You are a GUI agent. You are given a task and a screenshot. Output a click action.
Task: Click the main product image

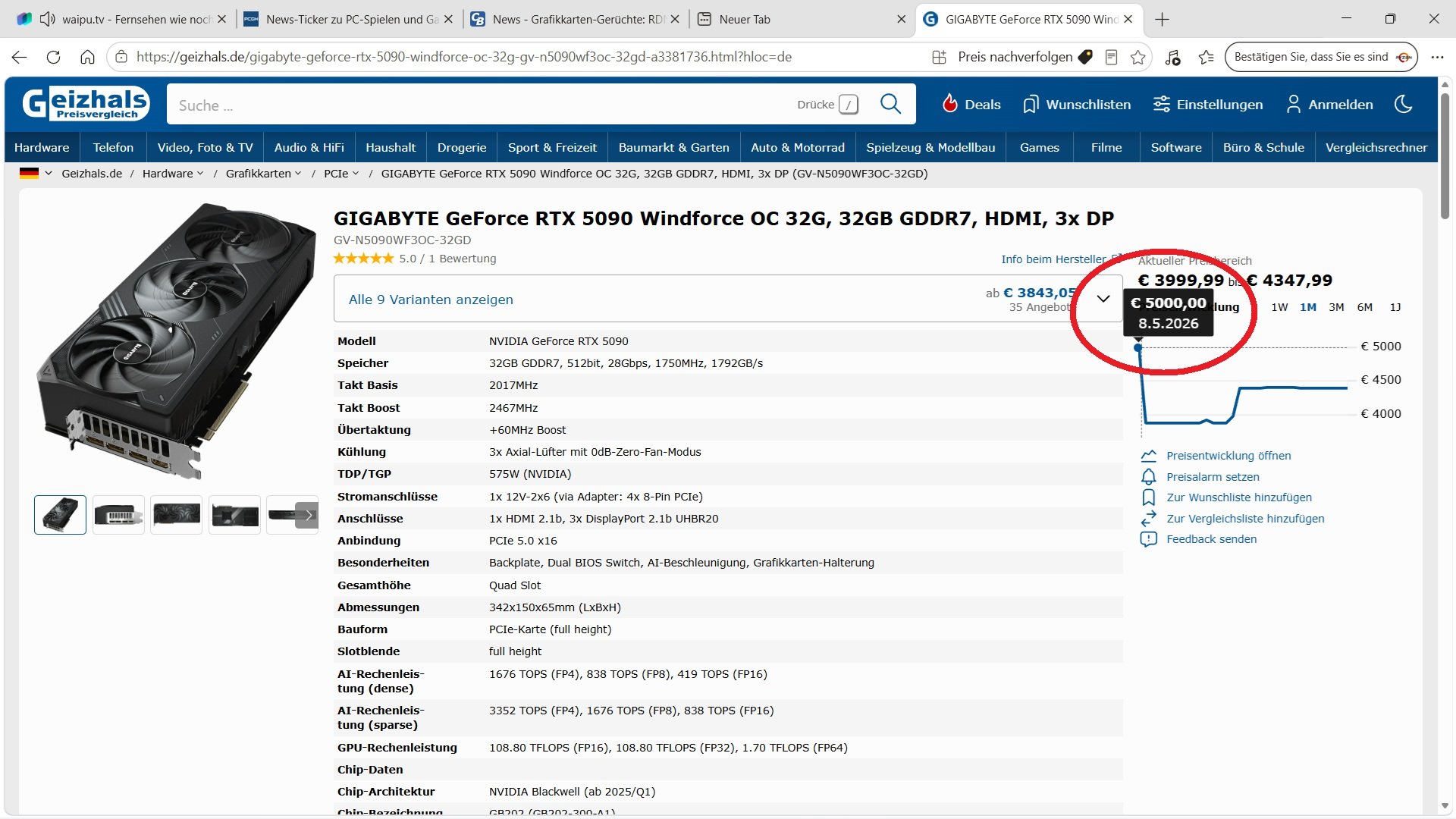[x=176, y=341]
